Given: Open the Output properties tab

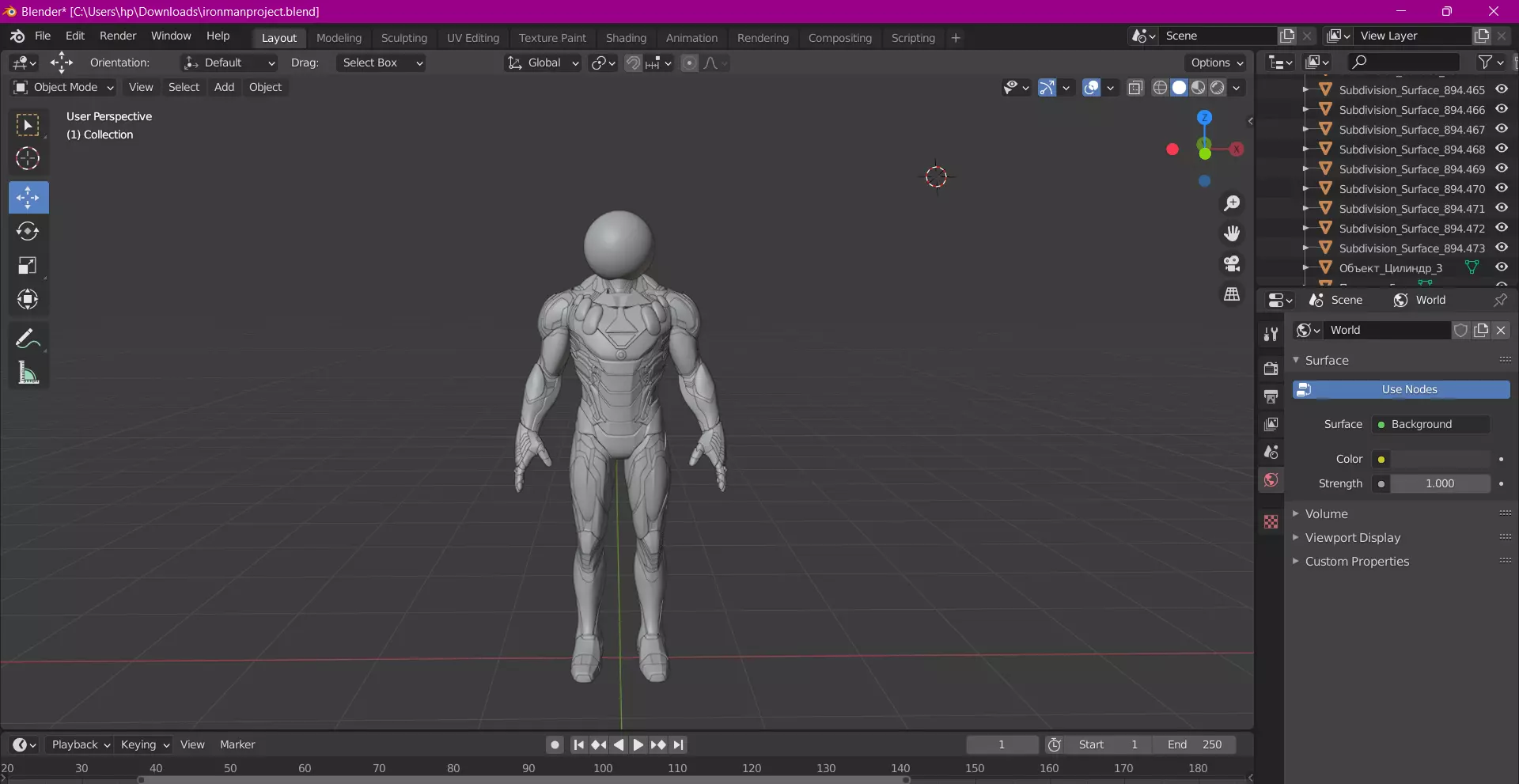Looking at the screenshot, I should (1271, 396).
